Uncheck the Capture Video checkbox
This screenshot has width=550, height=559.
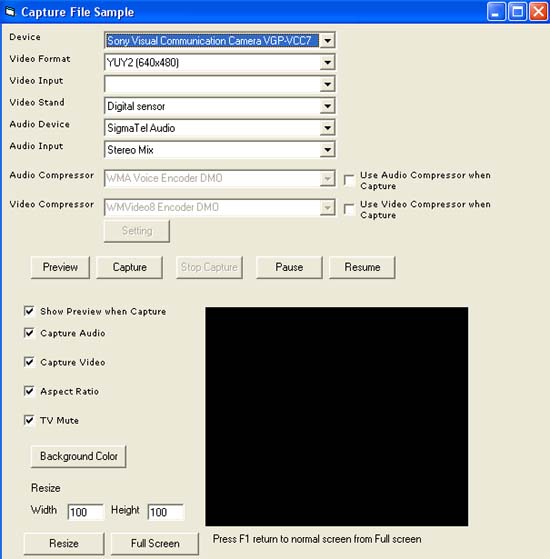tap(29, 362)
